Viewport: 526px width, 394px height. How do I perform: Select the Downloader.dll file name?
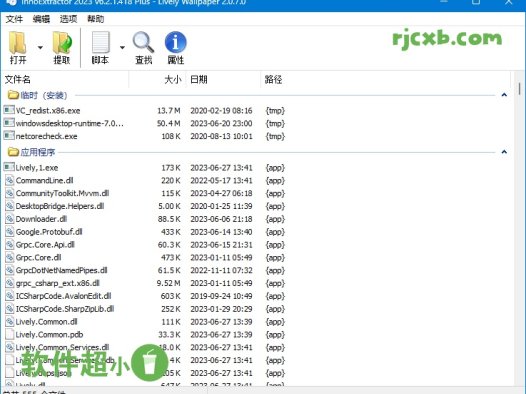[x=41, y=219]
